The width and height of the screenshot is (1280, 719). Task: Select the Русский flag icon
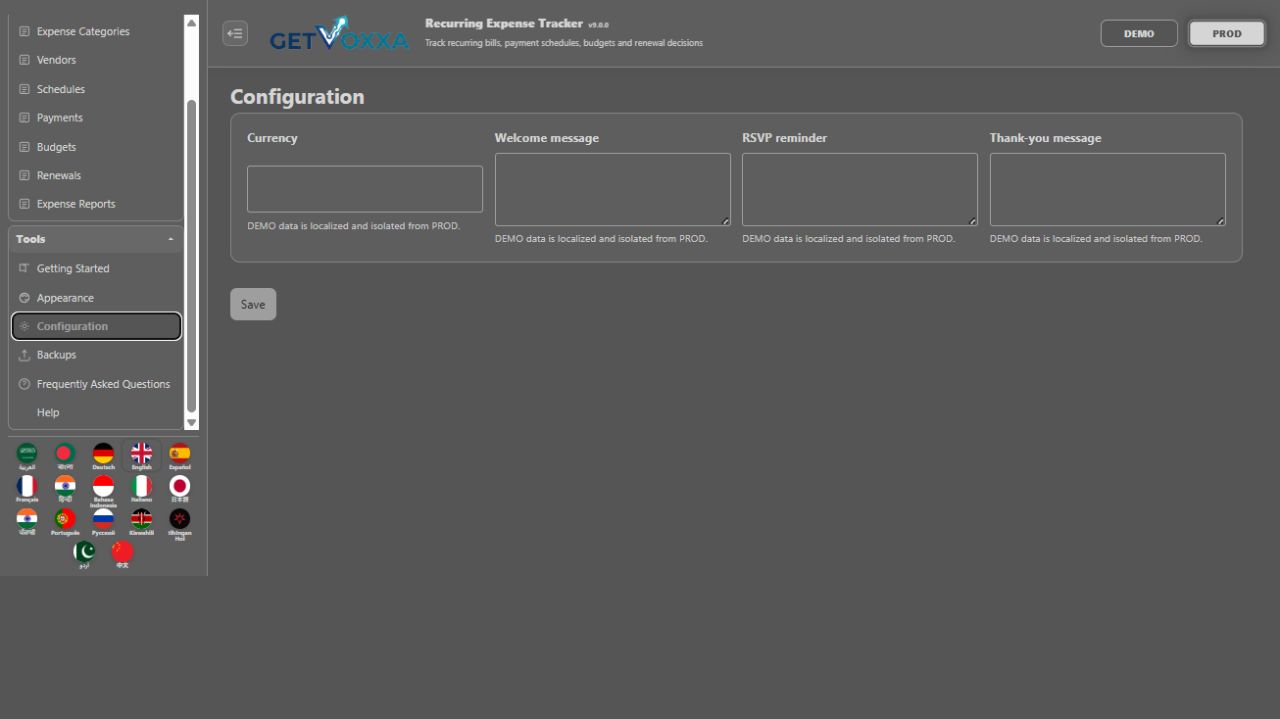[103, 522]
